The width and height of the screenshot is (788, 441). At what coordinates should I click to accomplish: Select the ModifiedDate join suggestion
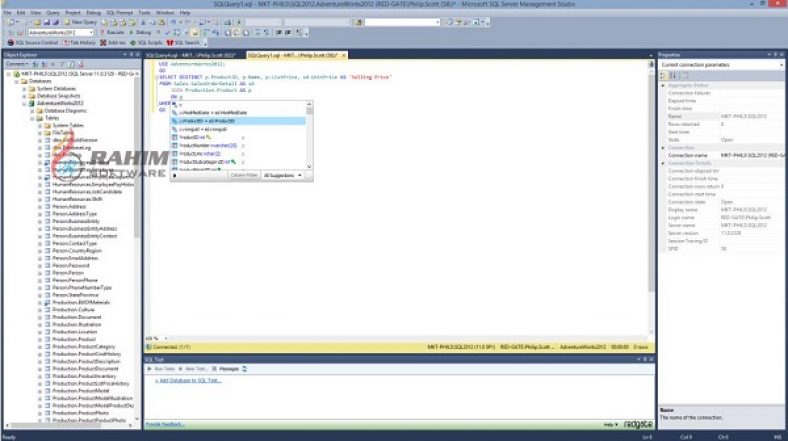click(238, 113)
